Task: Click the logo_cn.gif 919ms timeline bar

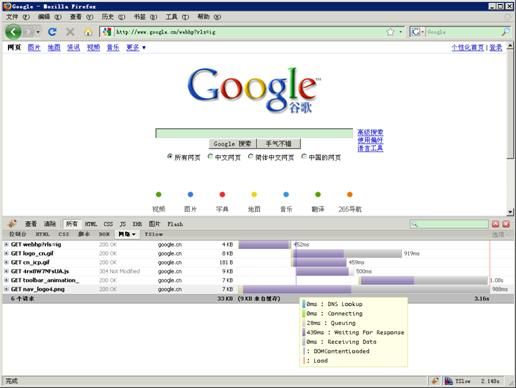Action: pyautogui.click(x=348, y=253)
